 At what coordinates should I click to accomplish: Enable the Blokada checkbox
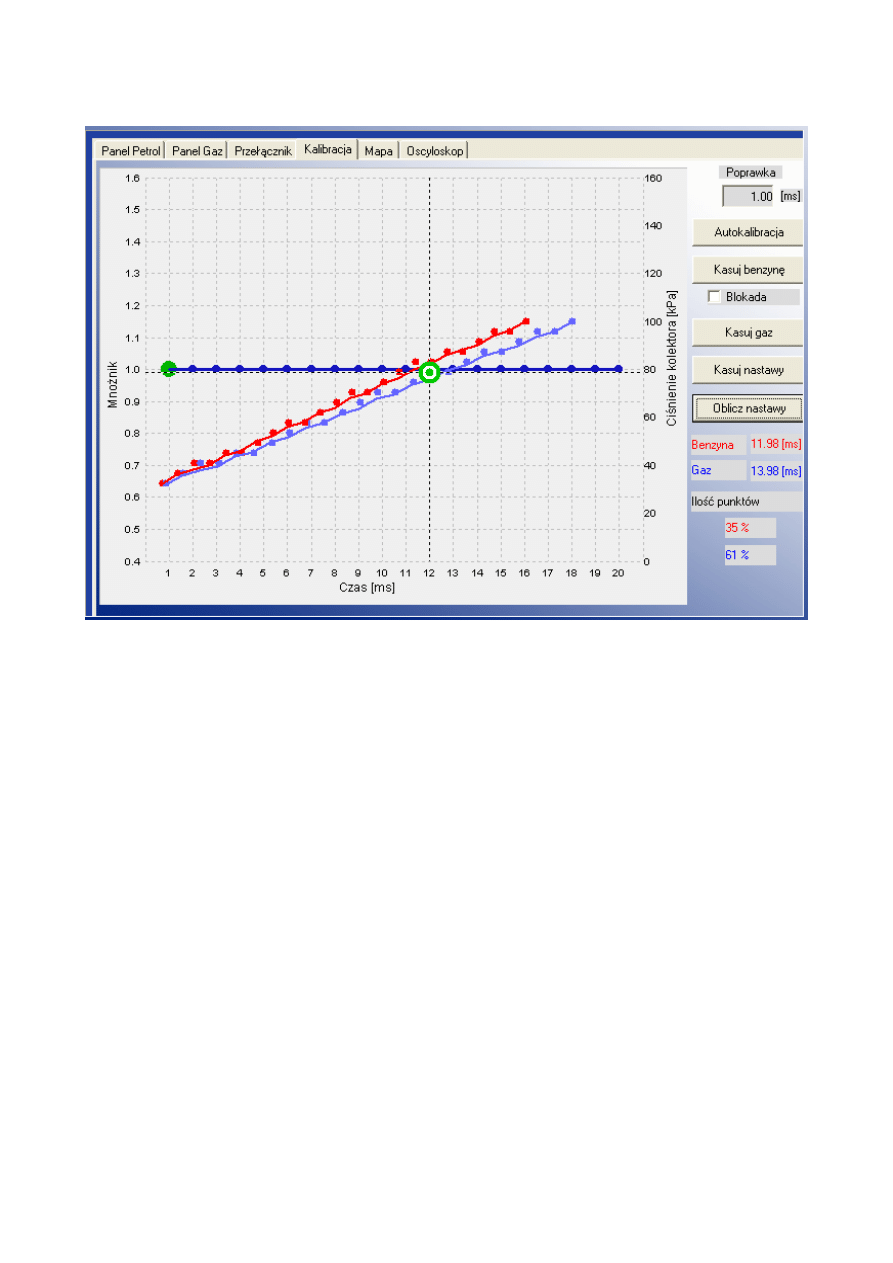[714, 297]
